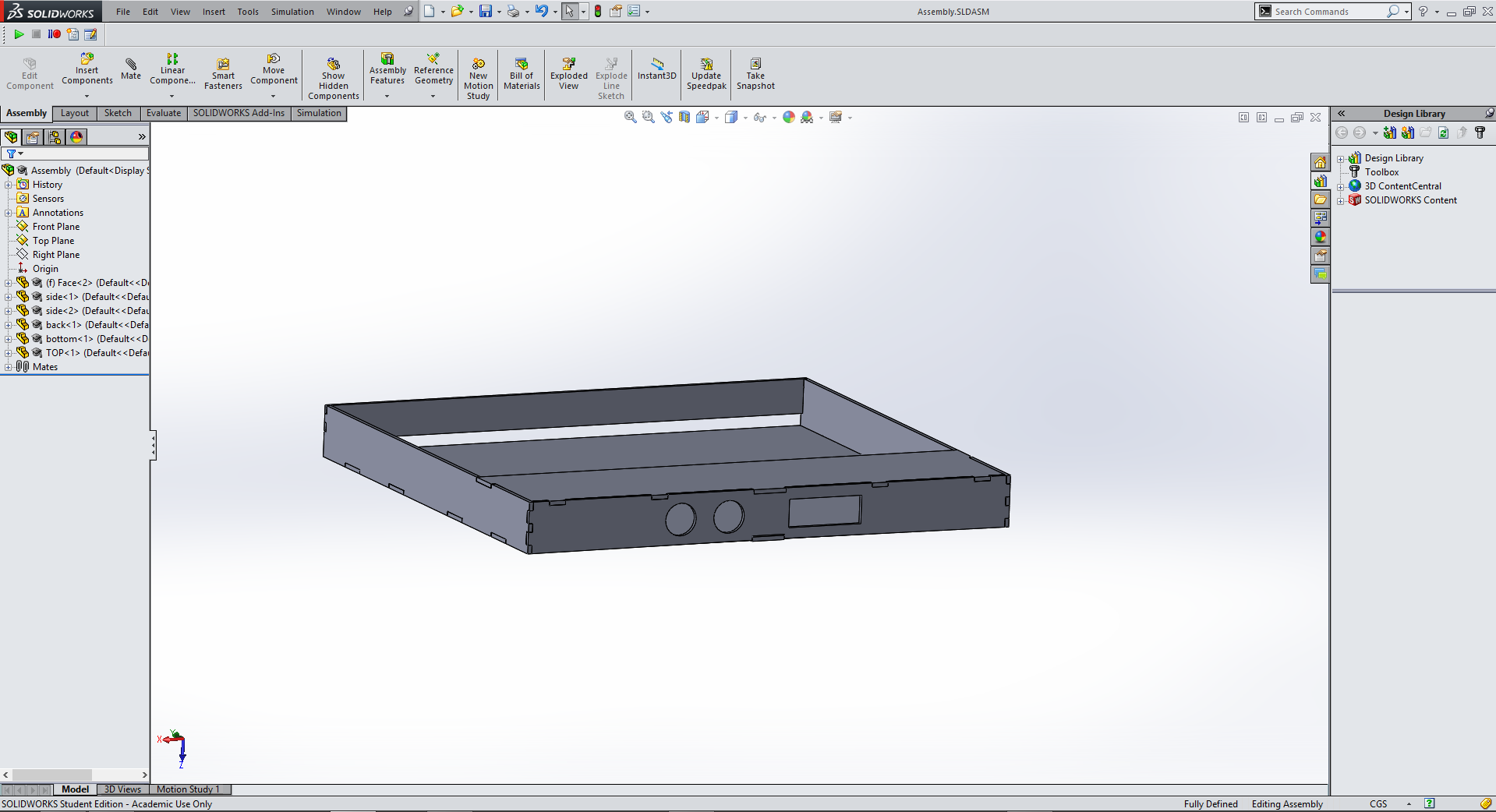Switch to the 3D Views bottom tab
Screen dimensions: 1496x812
122,789
